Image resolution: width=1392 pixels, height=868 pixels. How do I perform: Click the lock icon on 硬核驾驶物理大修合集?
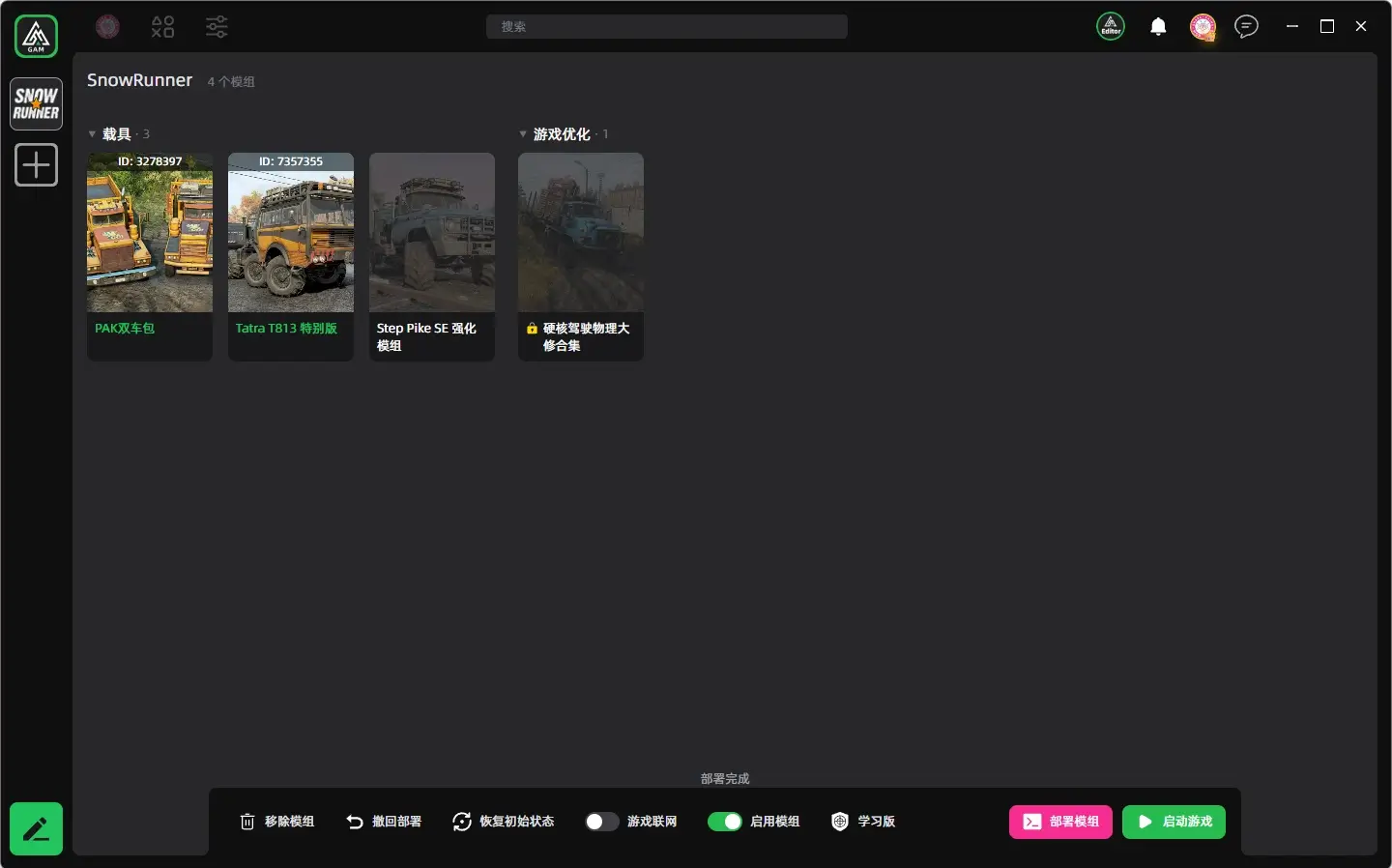click(532, 329)
